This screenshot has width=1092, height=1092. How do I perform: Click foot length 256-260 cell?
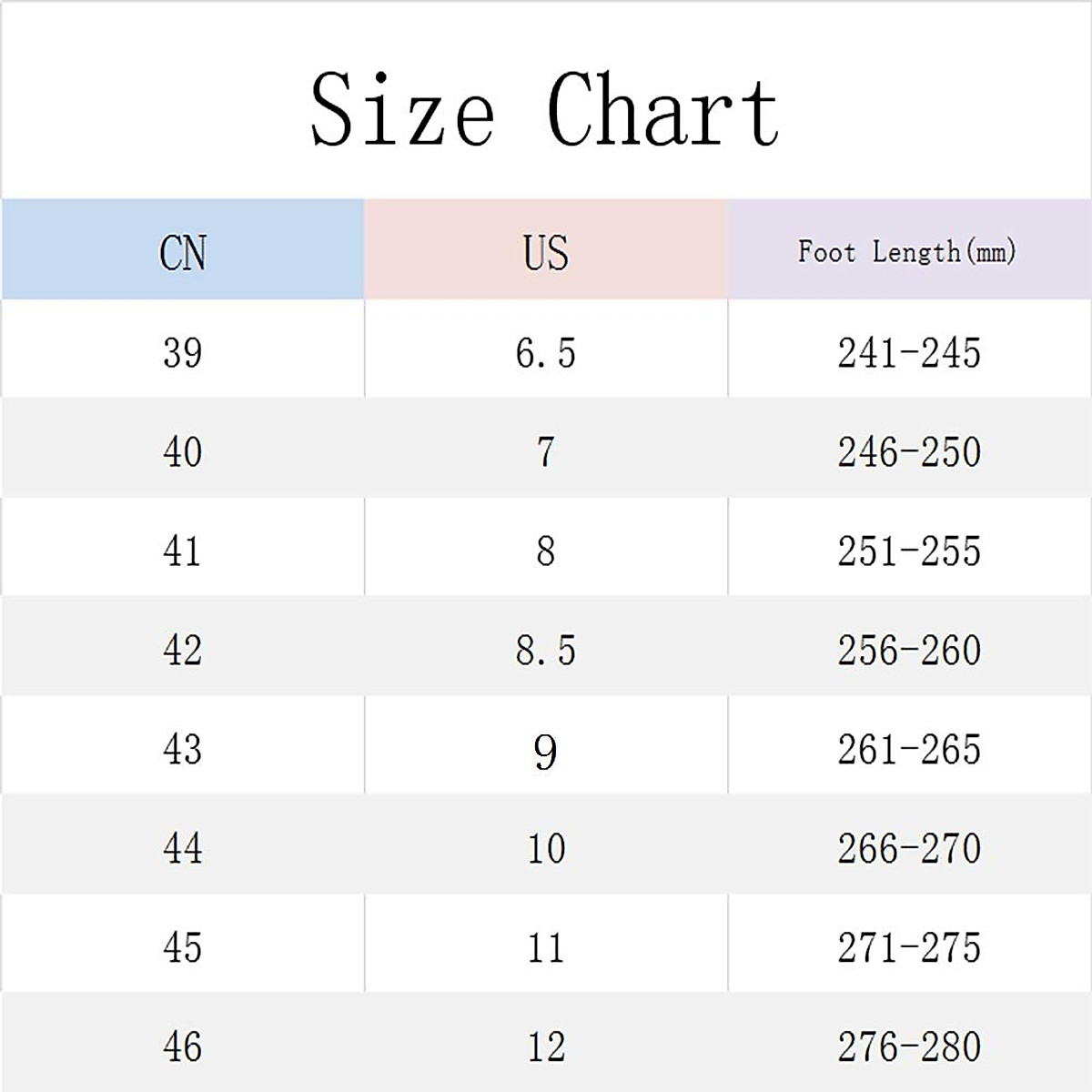tap(909, 650)
